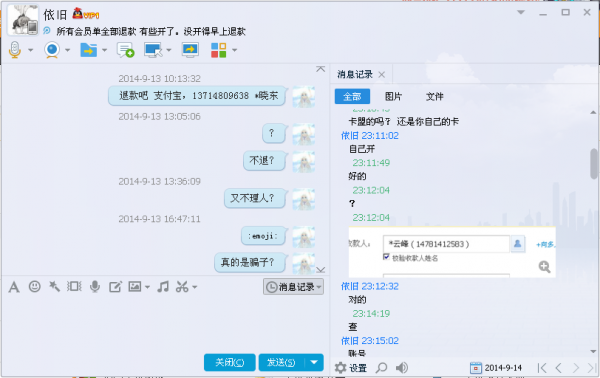Jump to top of chat arrow
600x378 pixels.
[x=320, y=69]
